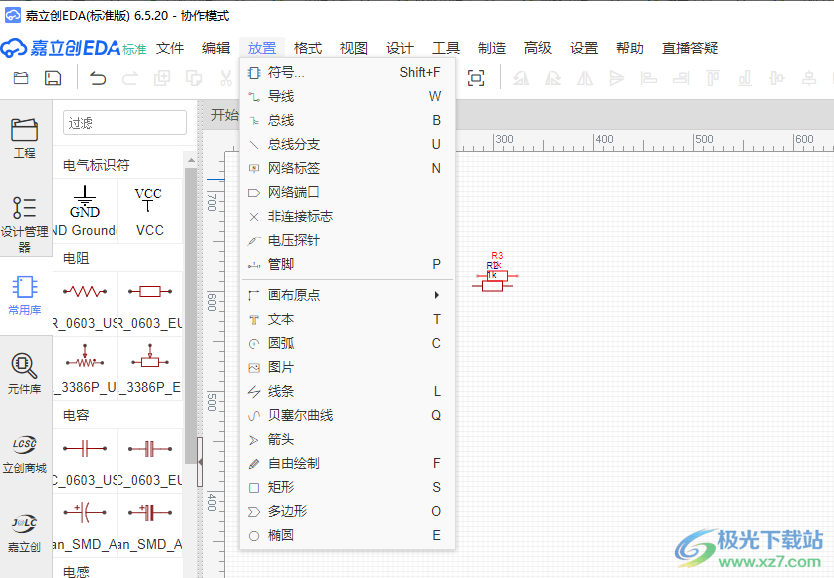Open the 文件 menu
Viewport: 834px width, 578px height.
(170, 48)
